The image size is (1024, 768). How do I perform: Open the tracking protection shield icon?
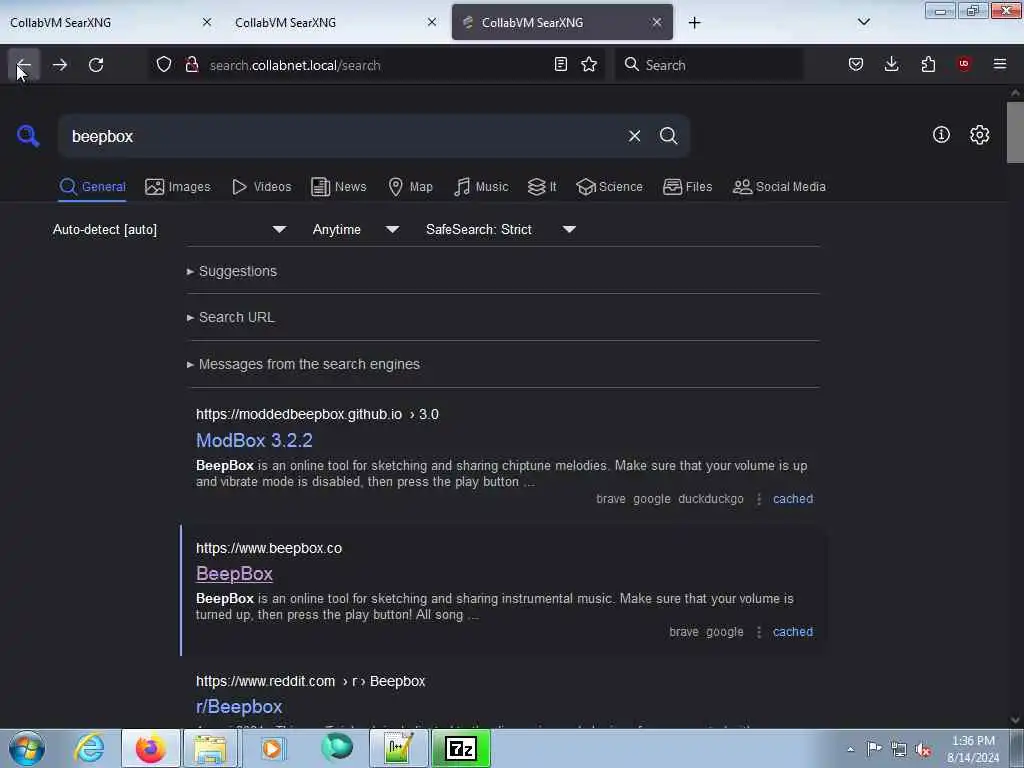click(164, 65)
